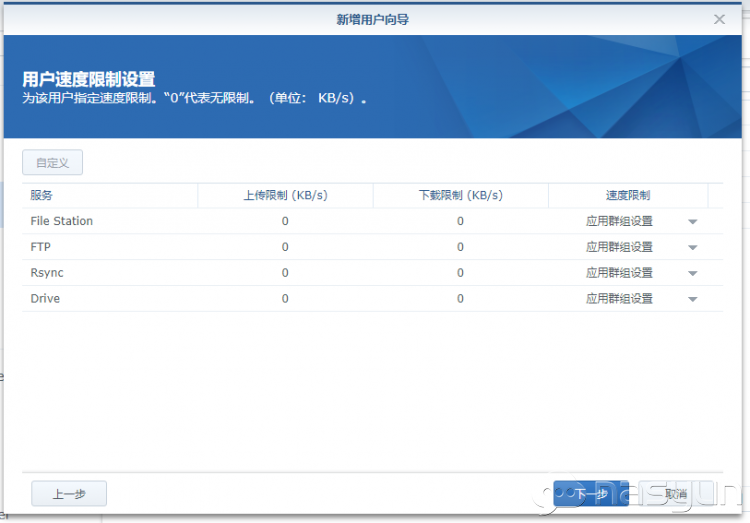
Task: Click File Station upload limit value
Action: coord(285,221)
